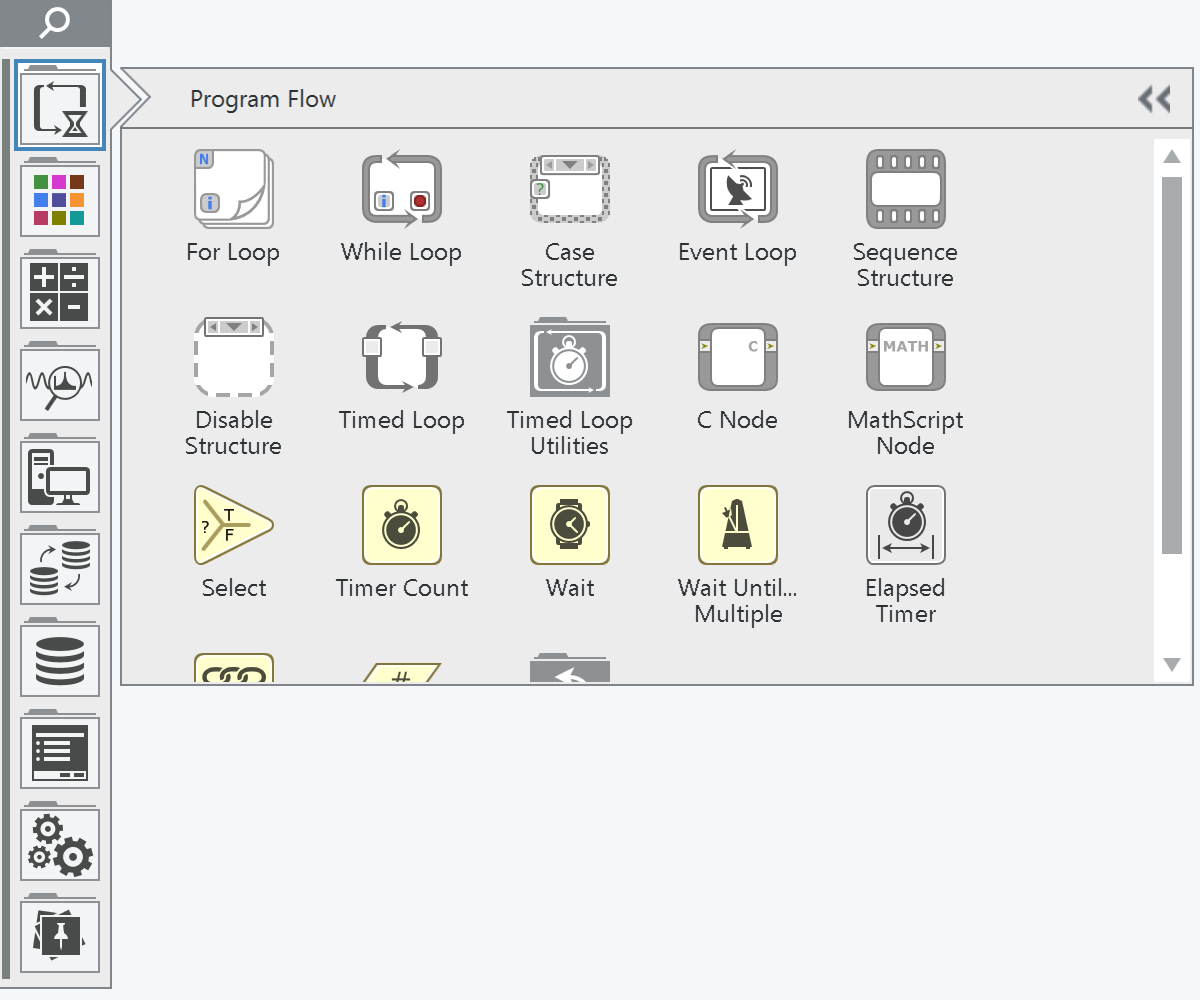Image resolution: width=1200 pixels, height=1000 pixels.
Task: Click the scroll down arrow in palette
Action: [x=1172, y=665]
